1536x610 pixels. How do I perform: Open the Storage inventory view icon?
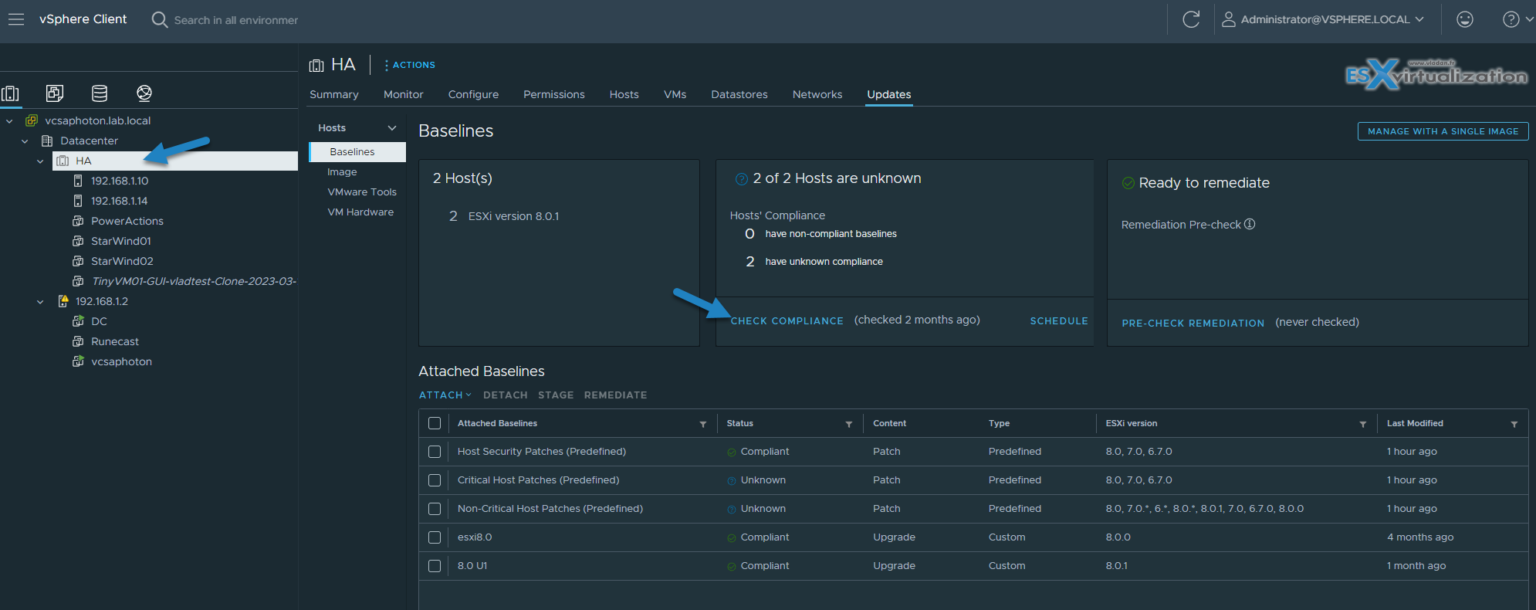tap(99, 92)
